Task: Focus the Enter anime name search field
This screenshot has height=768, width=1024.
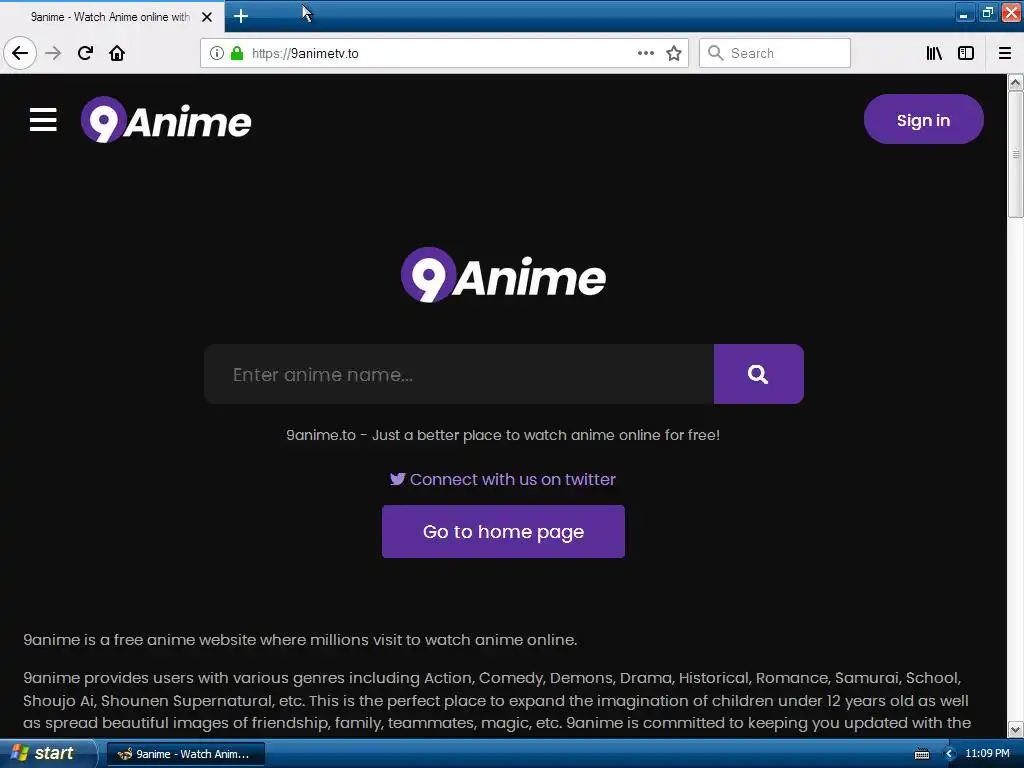Action: 459,374
